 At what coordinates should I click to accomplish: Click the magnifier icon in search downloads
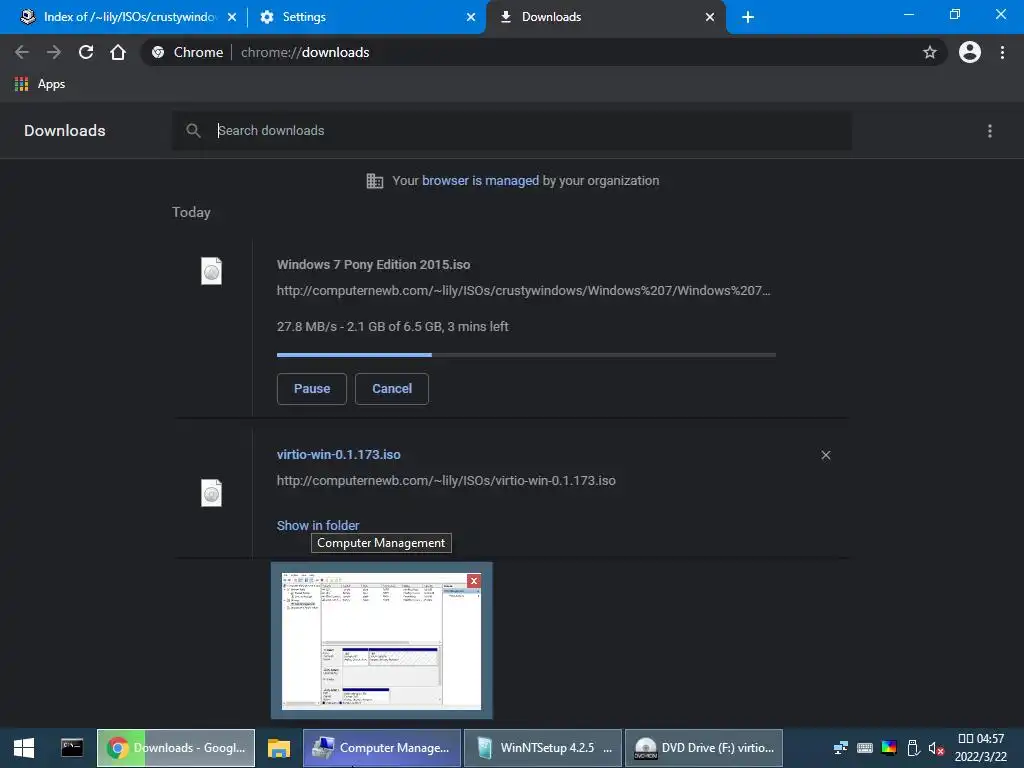tap(193, 131)
